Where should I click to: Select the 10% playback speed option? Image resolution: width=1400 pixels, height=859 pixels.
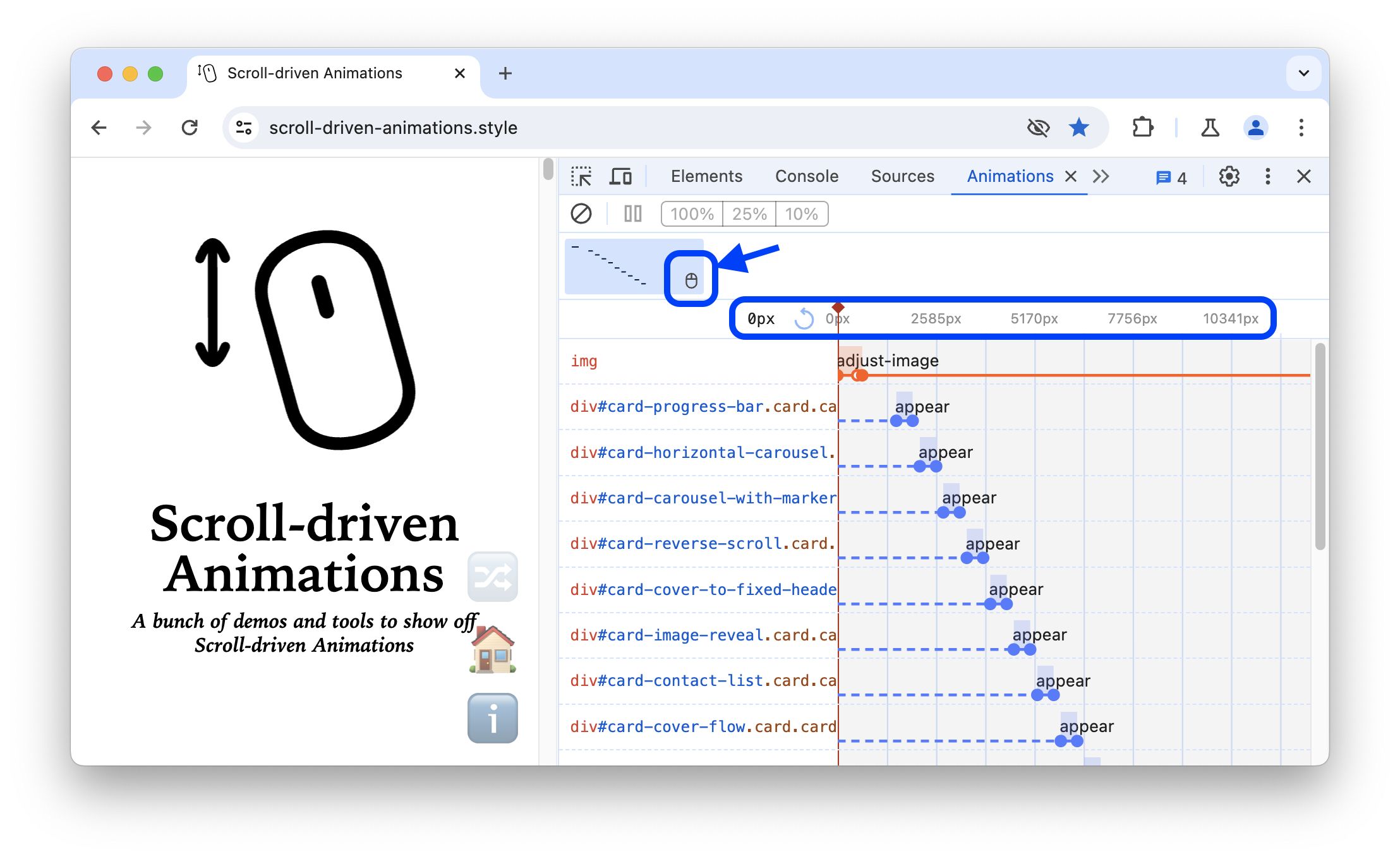point(803,213)
